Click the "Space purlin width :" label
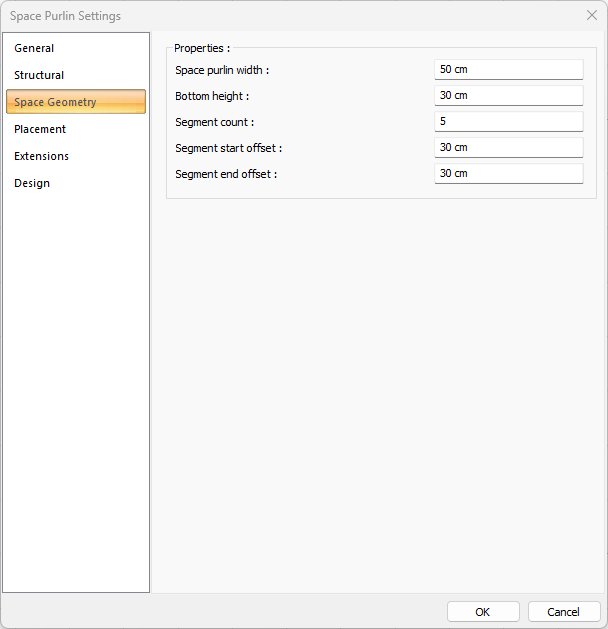 pyautogui.click(x=222, y=70)
